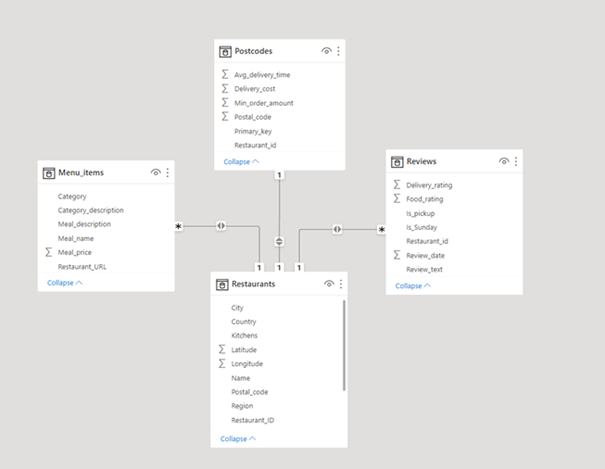Open more options for Reviews table
This screenshot has width=605, height=469.
coord(516,161)
